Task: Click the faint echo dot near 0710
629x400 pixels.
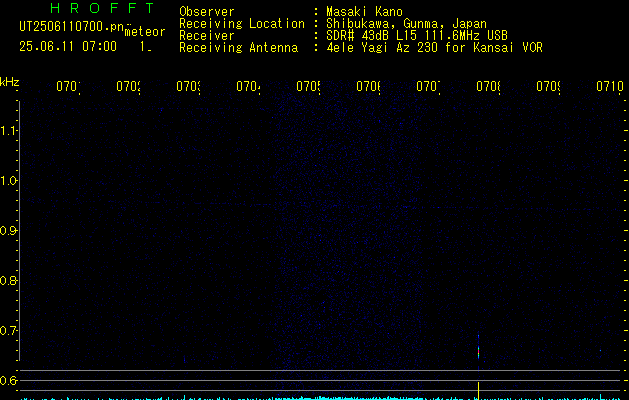Action: pyautogui.click(x=601, y=351)
